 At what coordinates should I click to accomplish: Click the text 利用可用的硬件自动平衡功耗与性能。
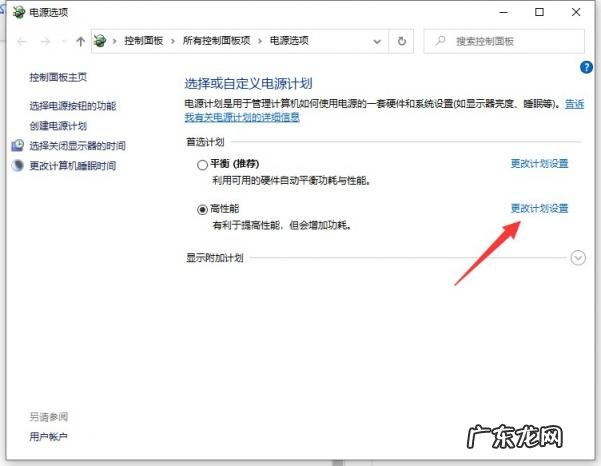pos(292,180)
